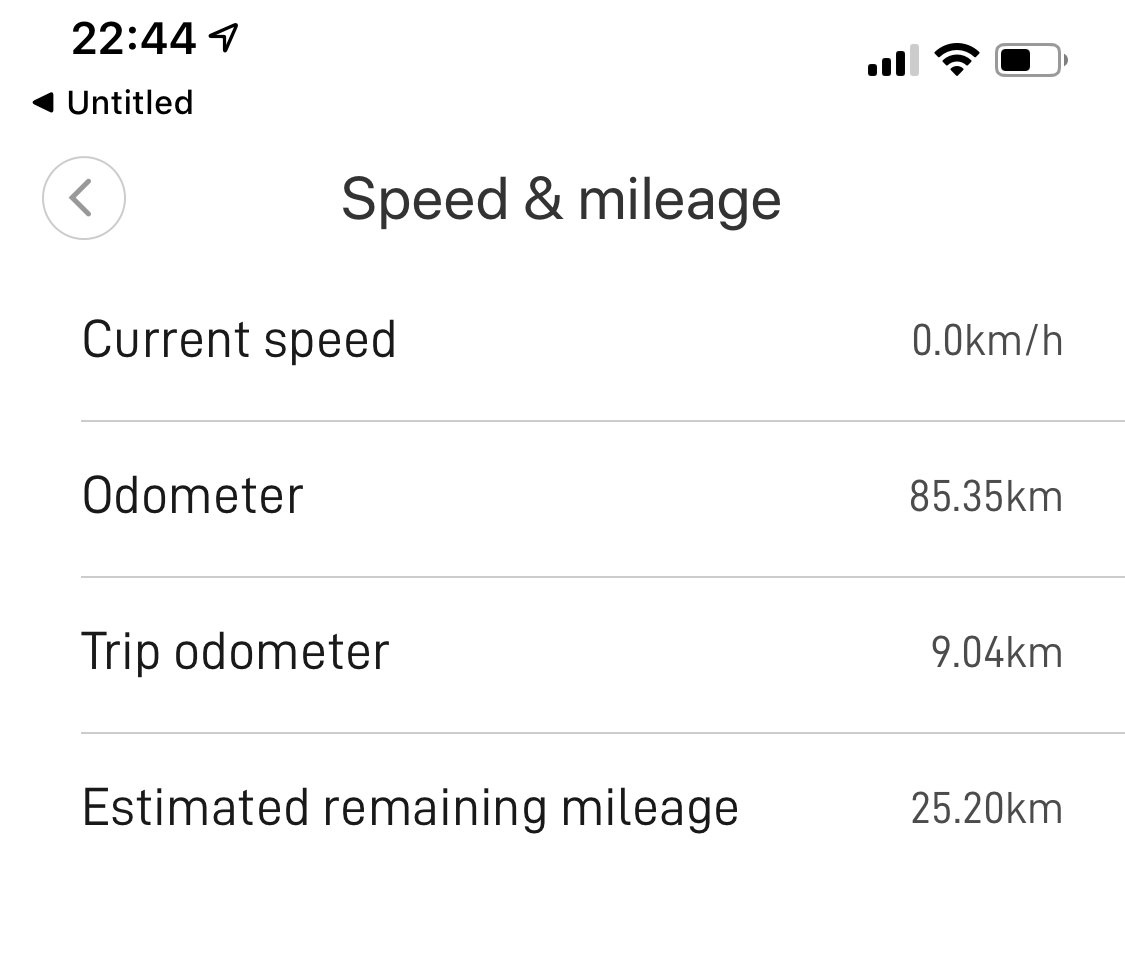The width and height of the screenshot is (1125, 970).
Task: Tap the 9.04km trip value
Action: (x=996, y=653)
